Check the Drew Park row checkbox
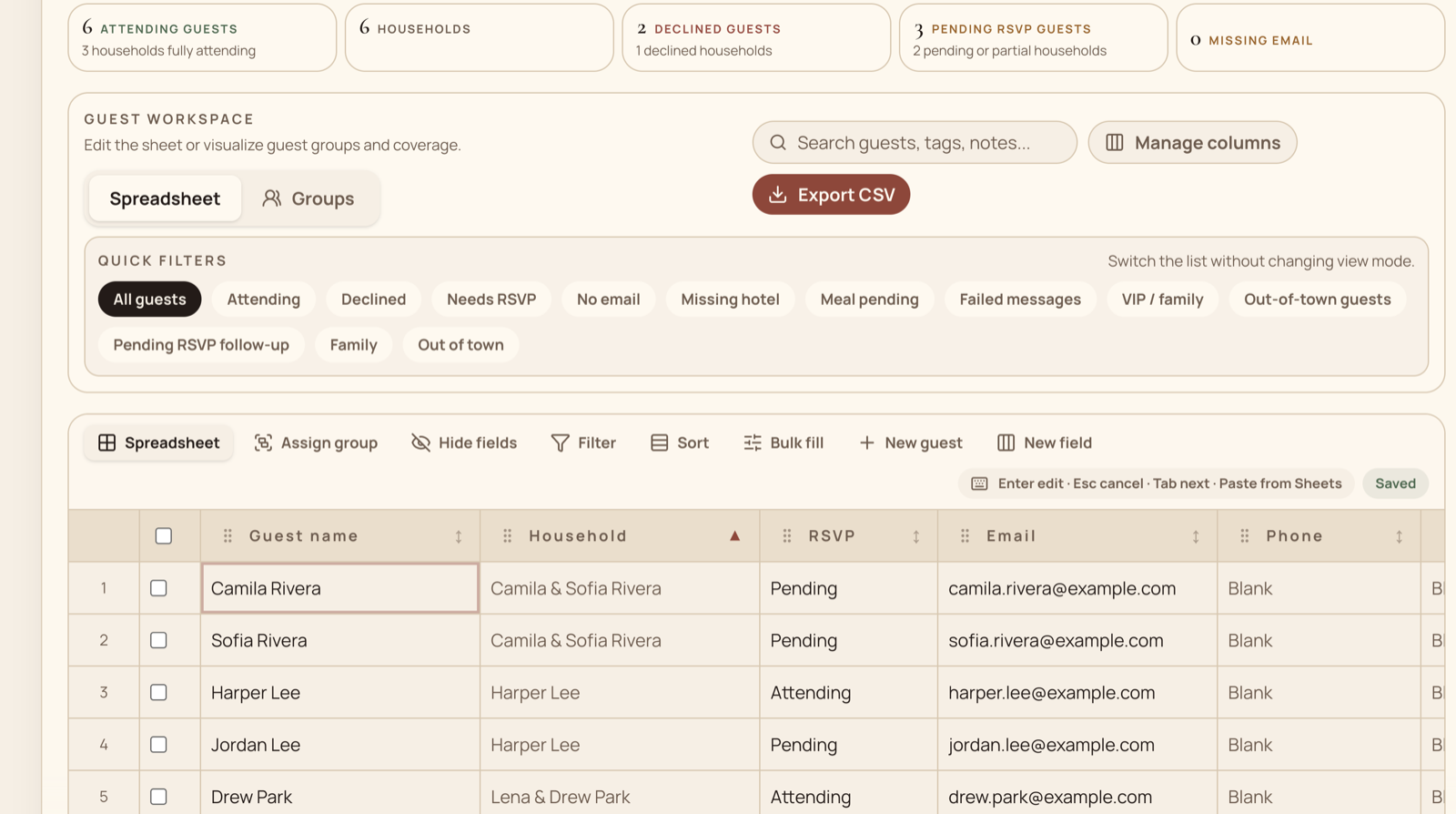This screenshot has width=1456, height=814. pyautogui.click(x=158, y=797)
